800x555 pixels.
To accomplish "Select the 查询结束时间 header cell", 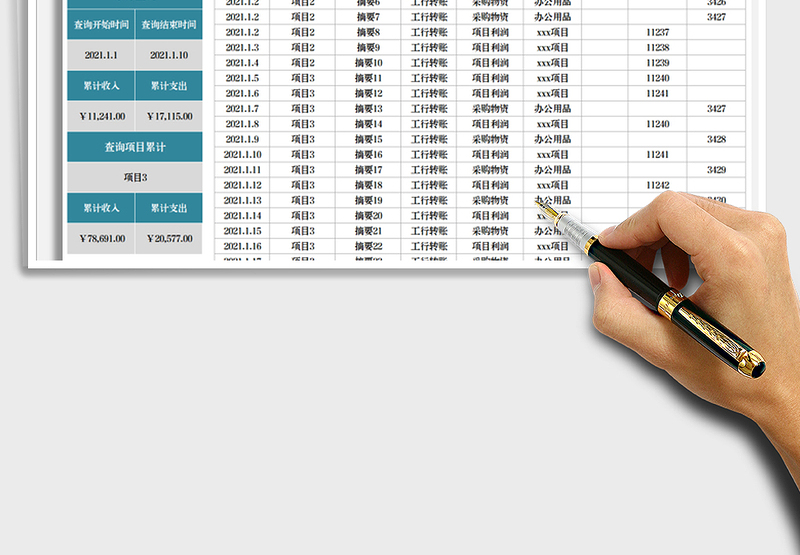I will pyautogui.click(x=169, y=24).
